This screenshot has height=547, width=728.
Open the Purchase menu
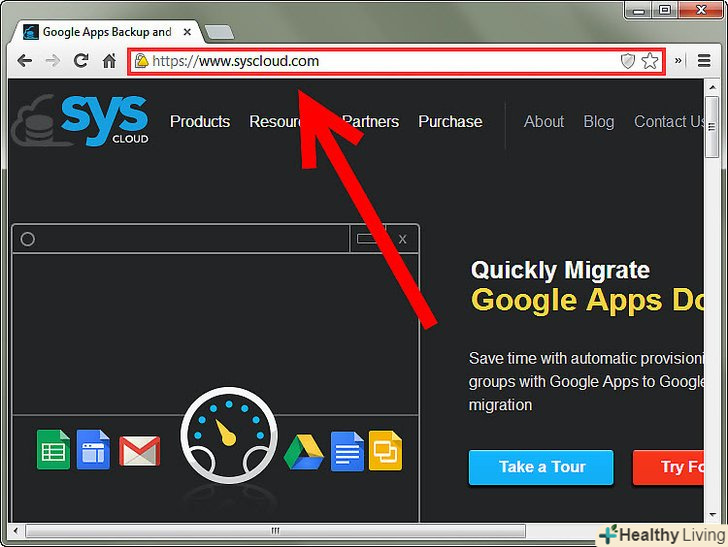[450, 122]
